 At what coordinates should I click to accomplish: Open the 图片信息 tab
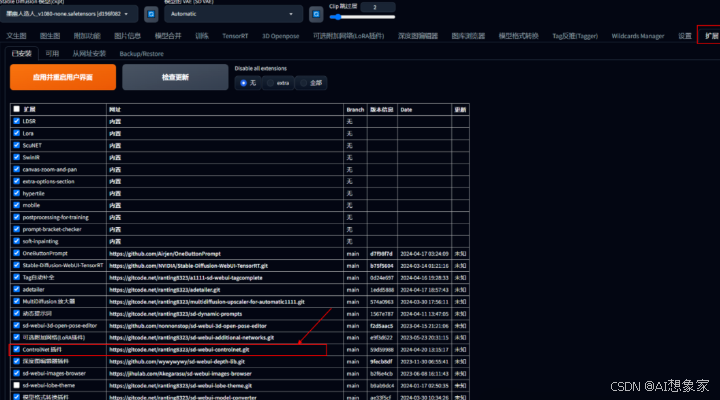(x=127, y=36)
